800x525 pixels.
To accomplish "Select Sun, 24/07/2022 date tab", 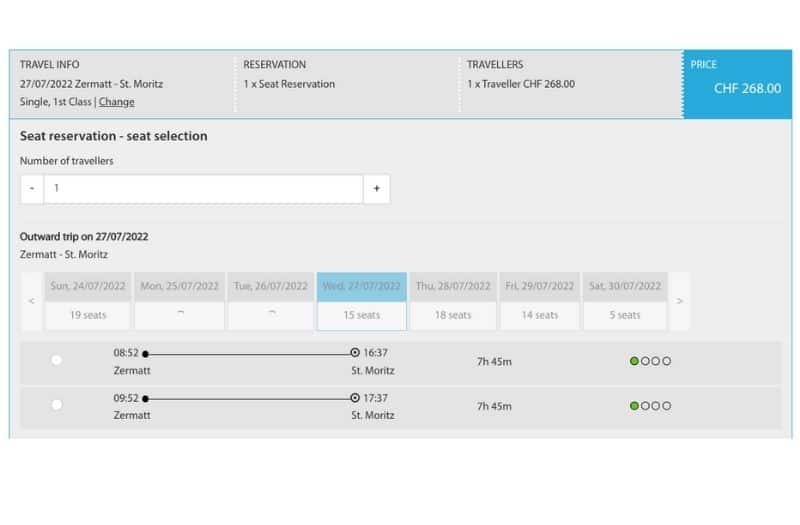I will [x=88, y=300].
